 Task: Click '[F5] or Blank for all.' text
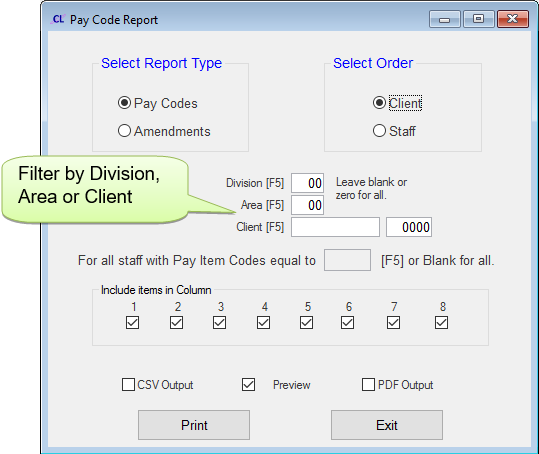coord(438,261)
